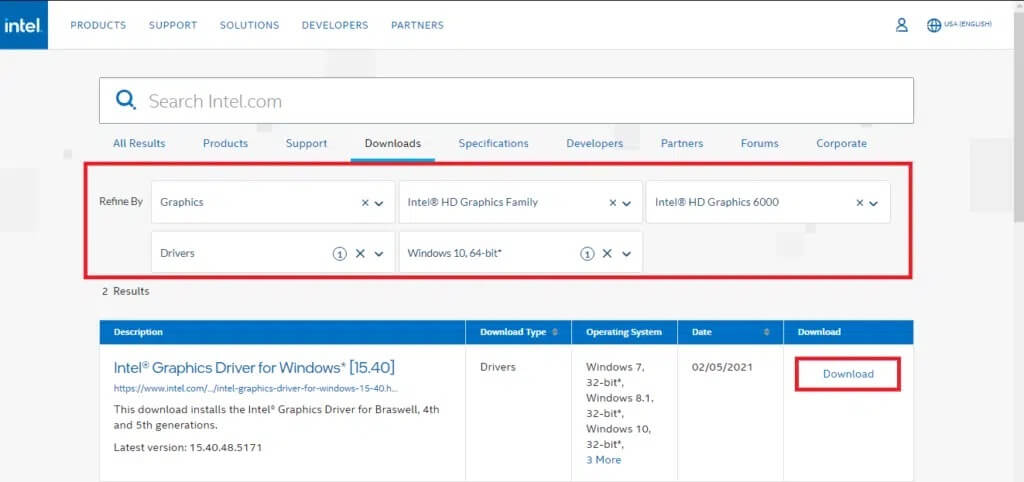Click the globe language icon
1024x482 pixels.
click(934, 25)
